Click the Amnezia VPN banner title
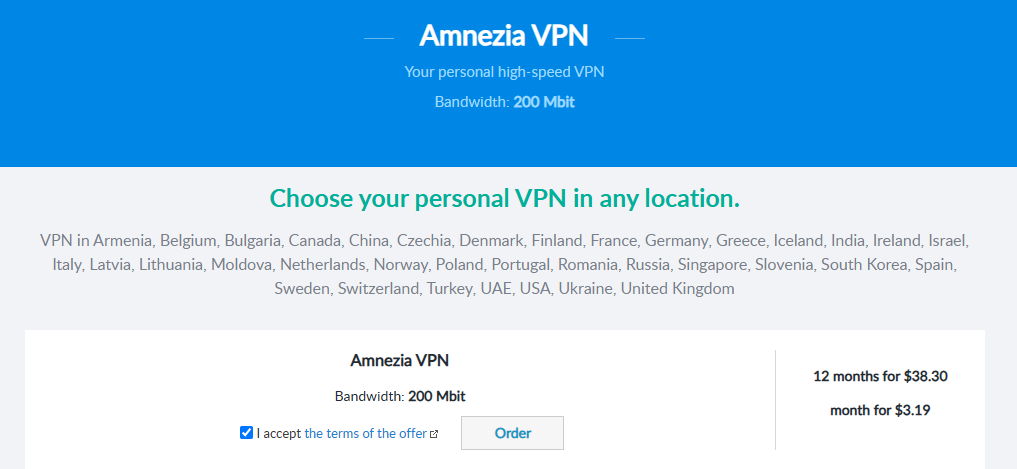This screenshot has width=1017, height=469. tap(504, 36)
